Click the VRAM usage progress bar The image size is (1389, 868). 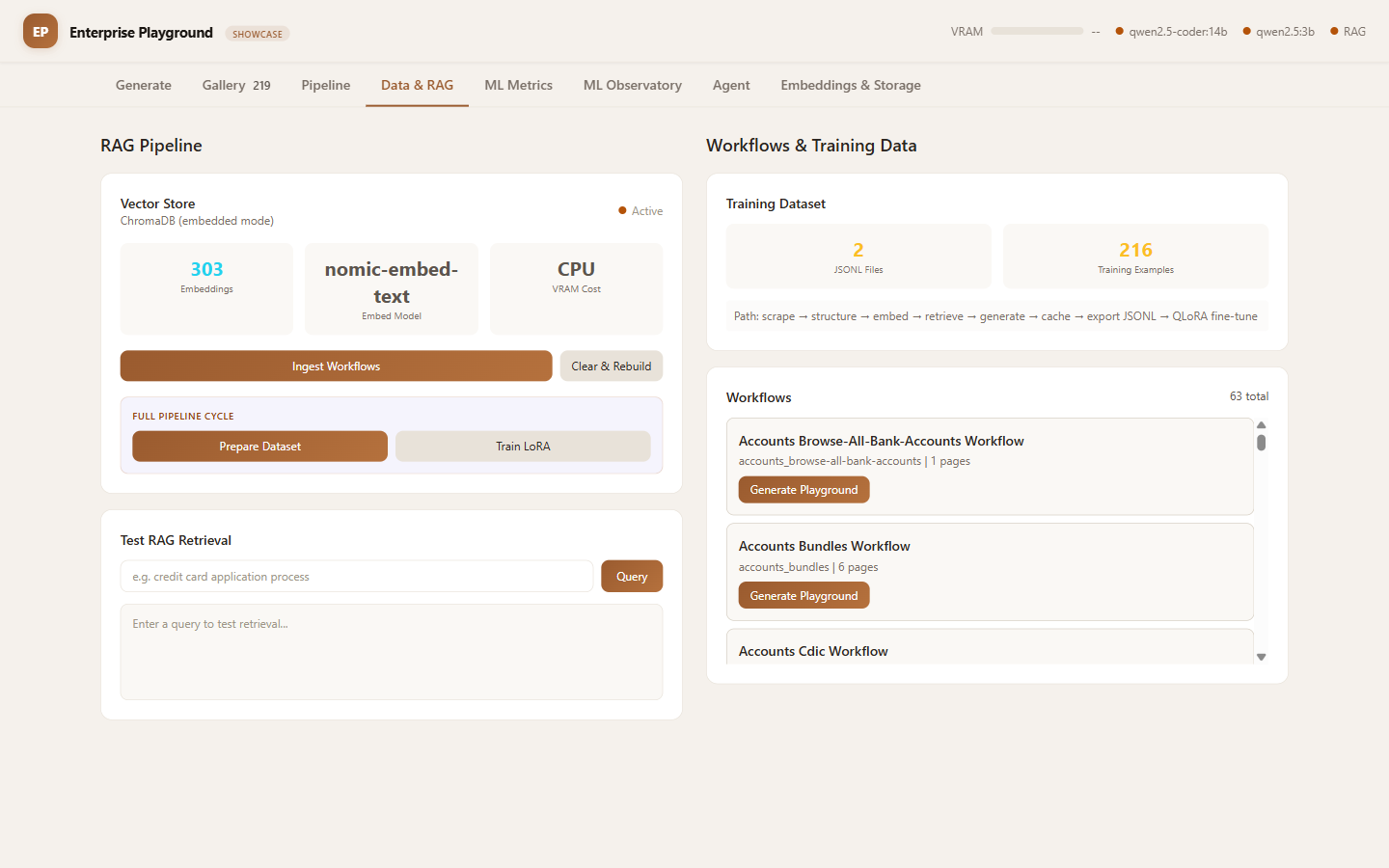1037,32
